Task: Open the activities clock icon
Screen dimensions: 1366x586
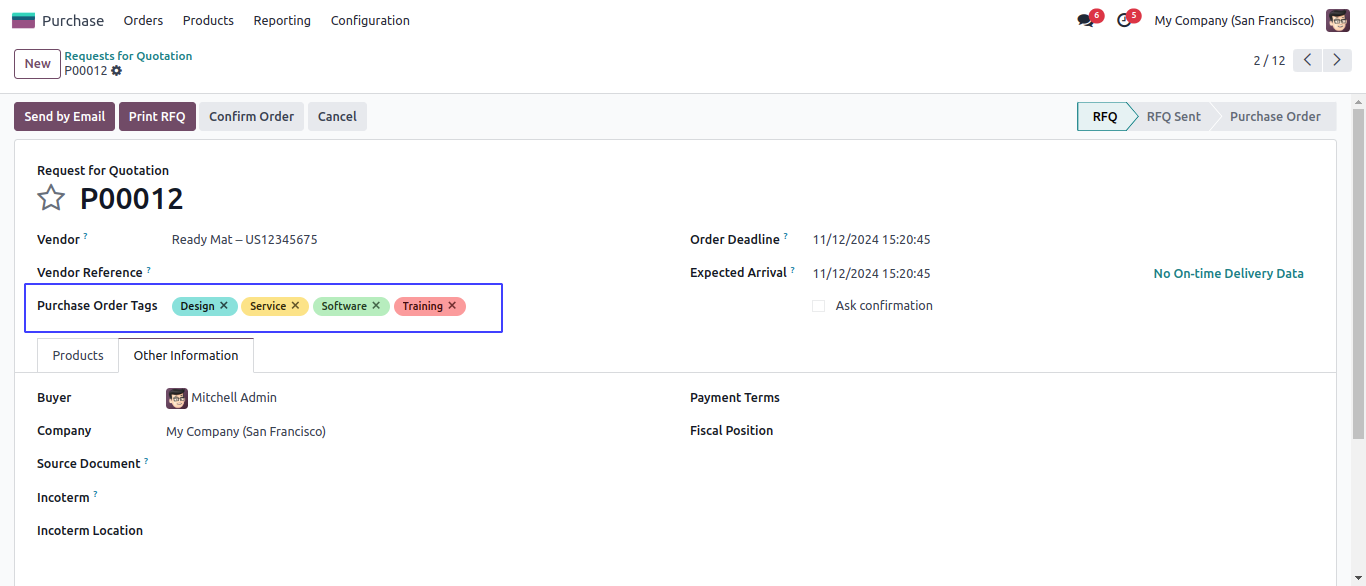Action: pyautogui.click(x=1124, y=20)
